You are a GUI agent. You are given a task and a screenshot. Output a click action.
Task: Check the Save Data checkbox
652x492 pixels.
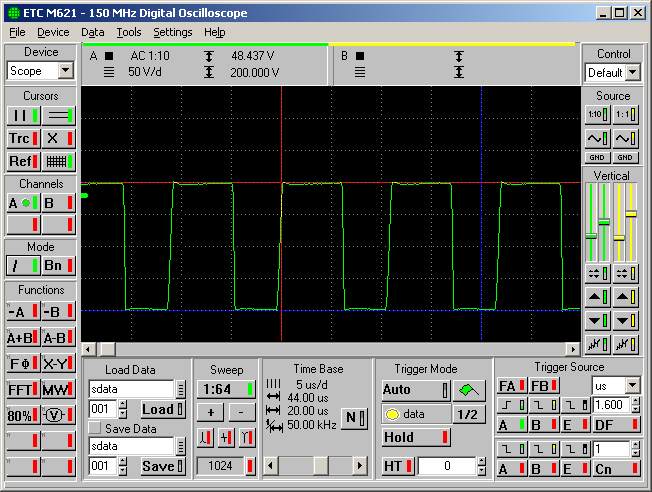(x=95, y=429)
